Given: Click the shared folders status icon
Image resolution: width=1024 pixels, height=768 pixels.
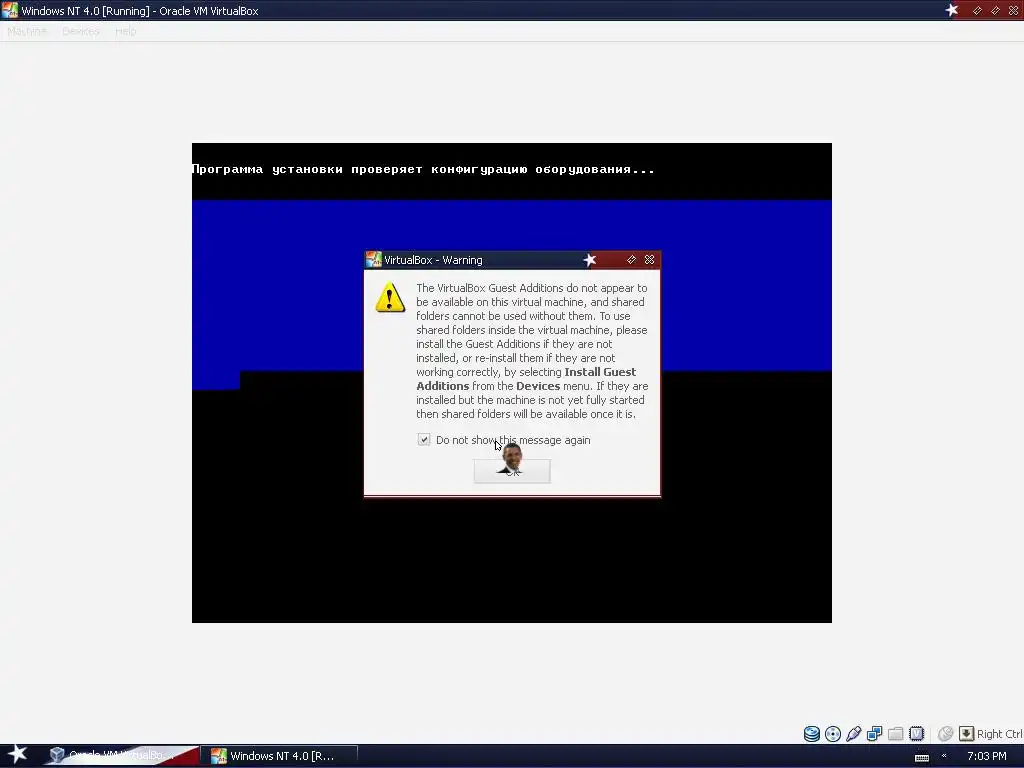Looking at the screenshot, I should coord(895,734).
